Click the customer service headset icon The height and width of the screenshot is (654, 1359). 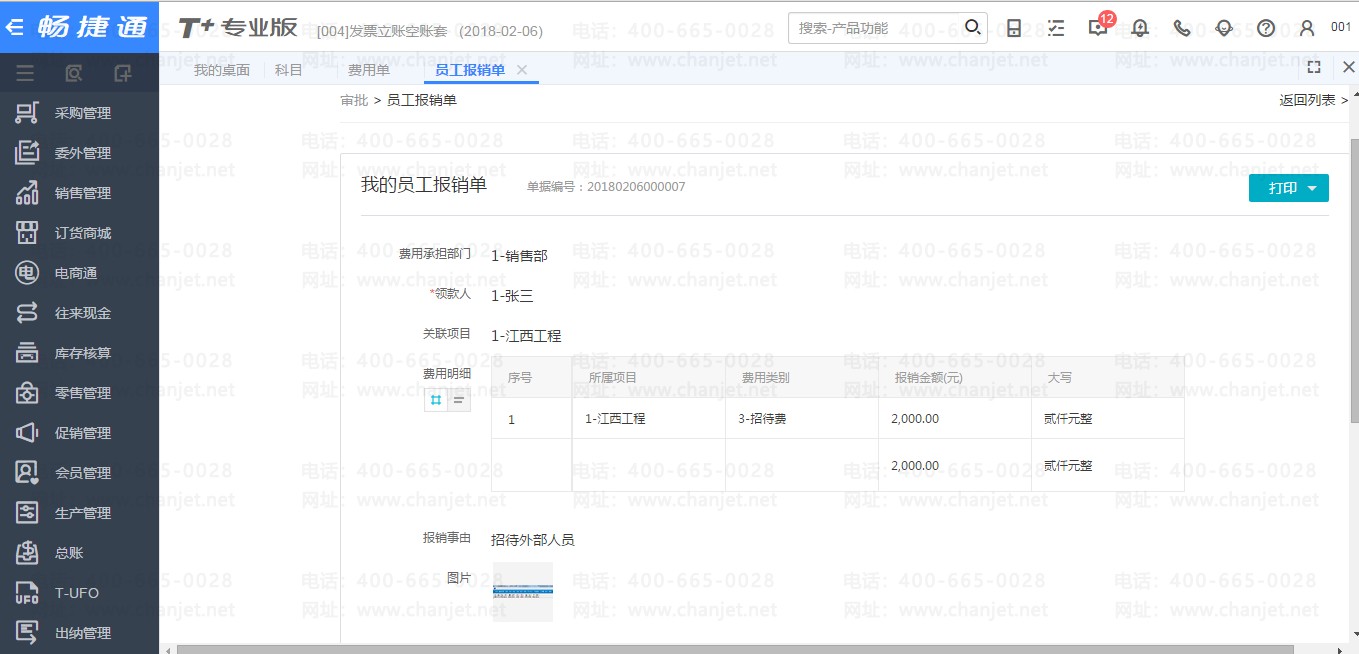tap(1224, 28)
